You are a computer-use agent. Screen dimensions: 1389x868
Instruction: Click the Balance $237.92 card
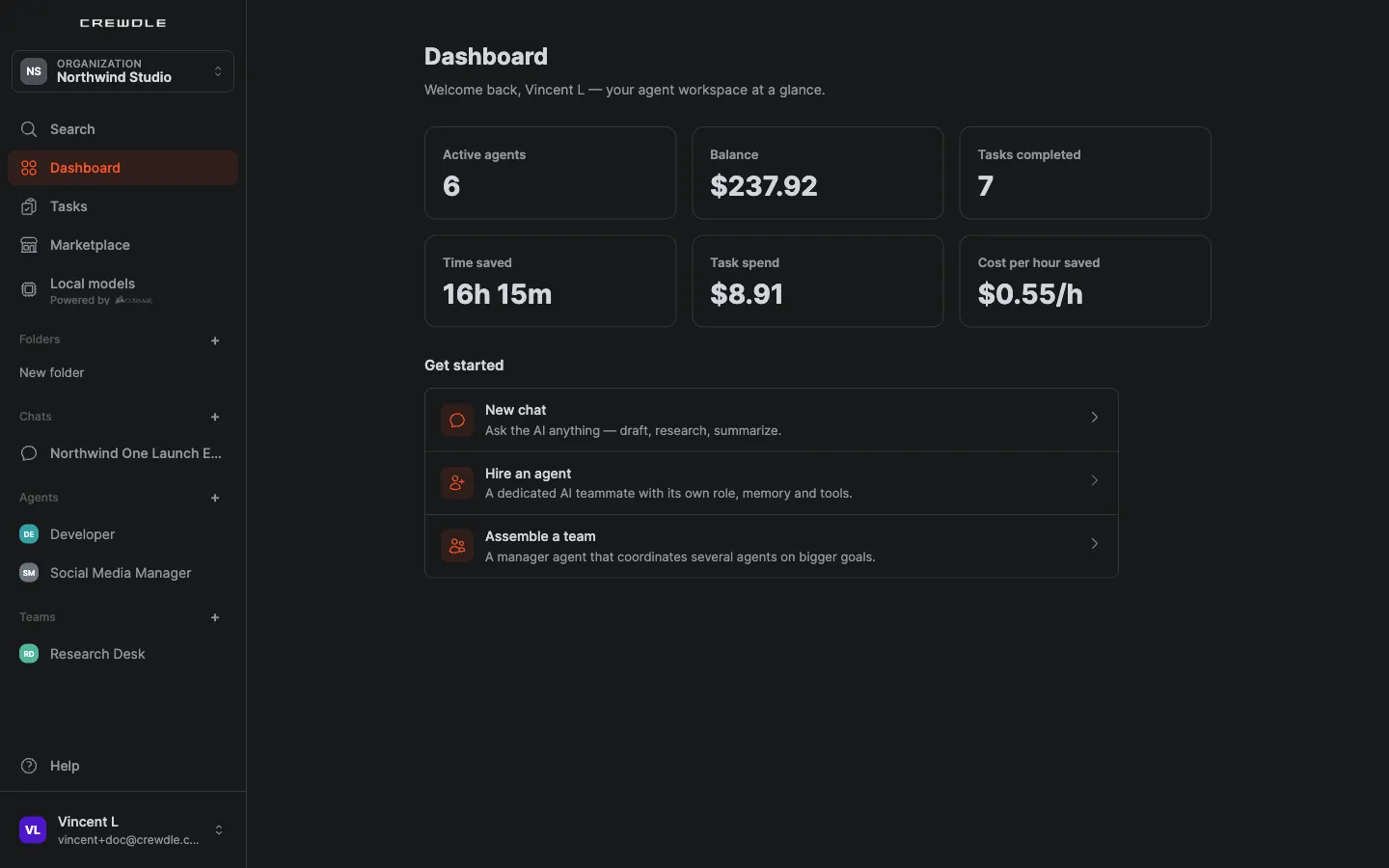(818, 173)
